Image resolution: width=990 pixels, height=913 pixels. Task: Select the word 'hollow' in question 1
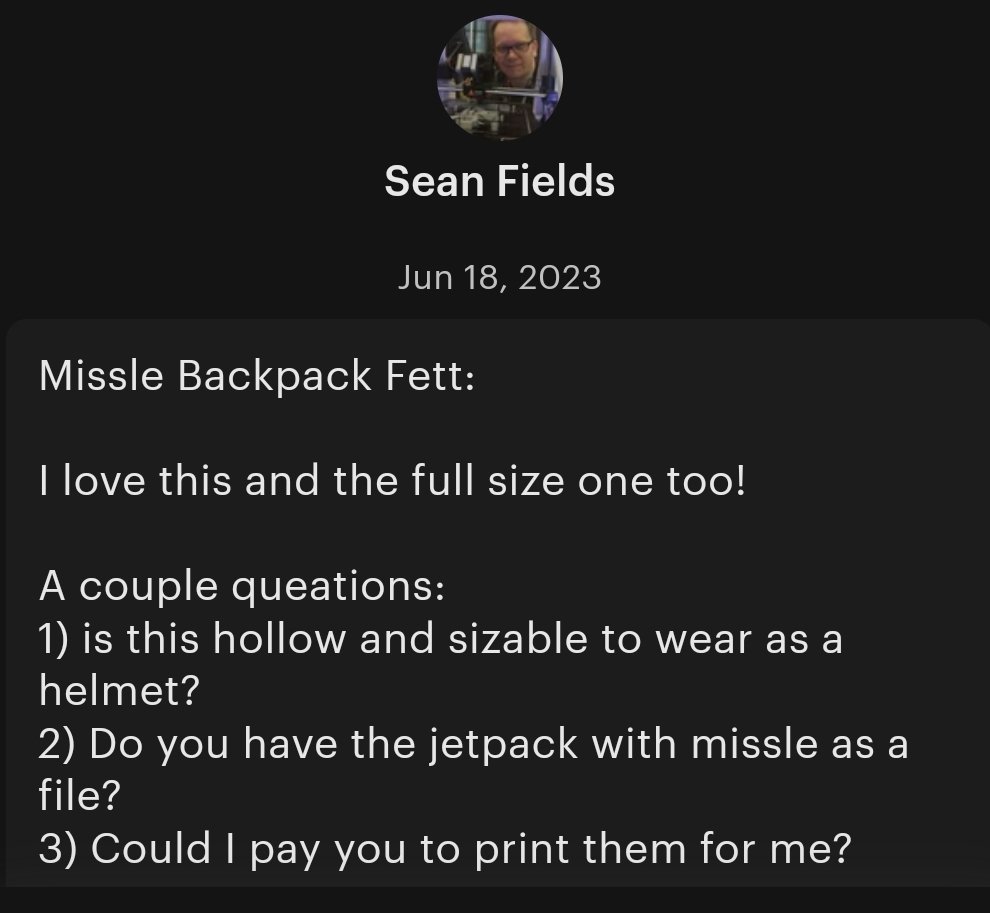click(x=280, y=638)
